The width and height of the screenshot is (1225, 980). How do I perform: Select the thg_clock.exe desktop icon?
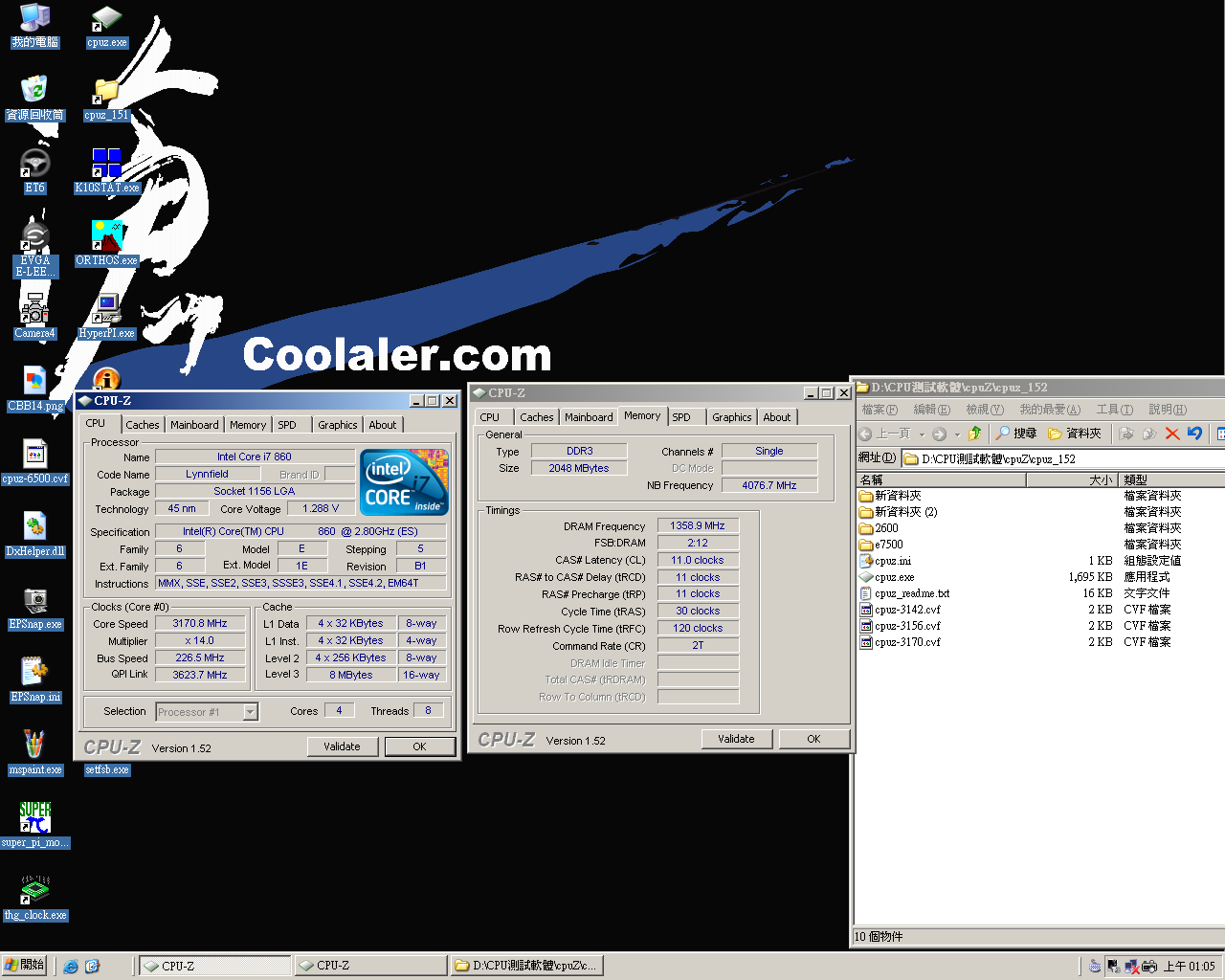(35, 899)
